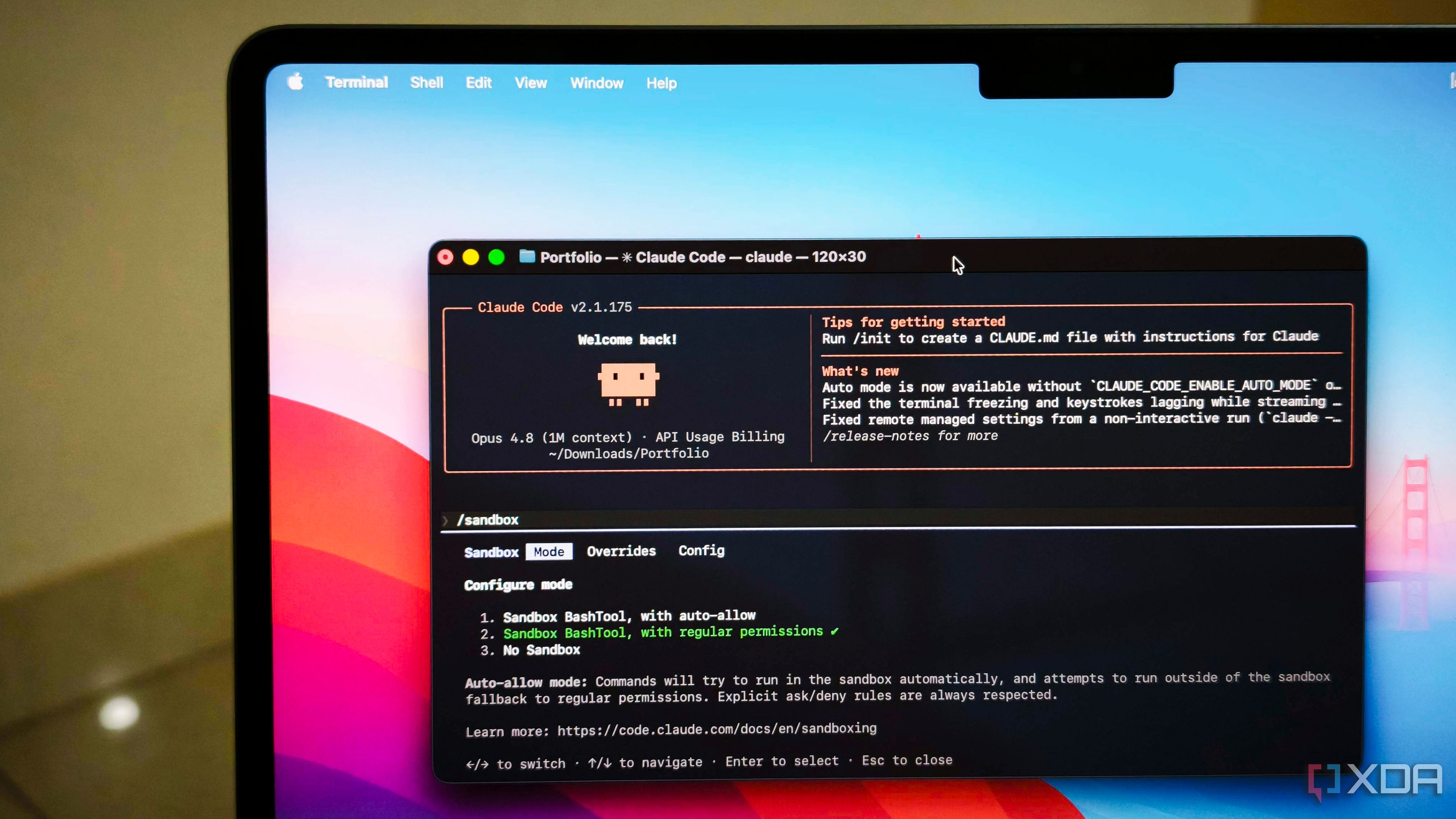Click the '~/Downloads/Portfolio' path text
This screenshot has height=819, width=1456.
pos(628,453)
